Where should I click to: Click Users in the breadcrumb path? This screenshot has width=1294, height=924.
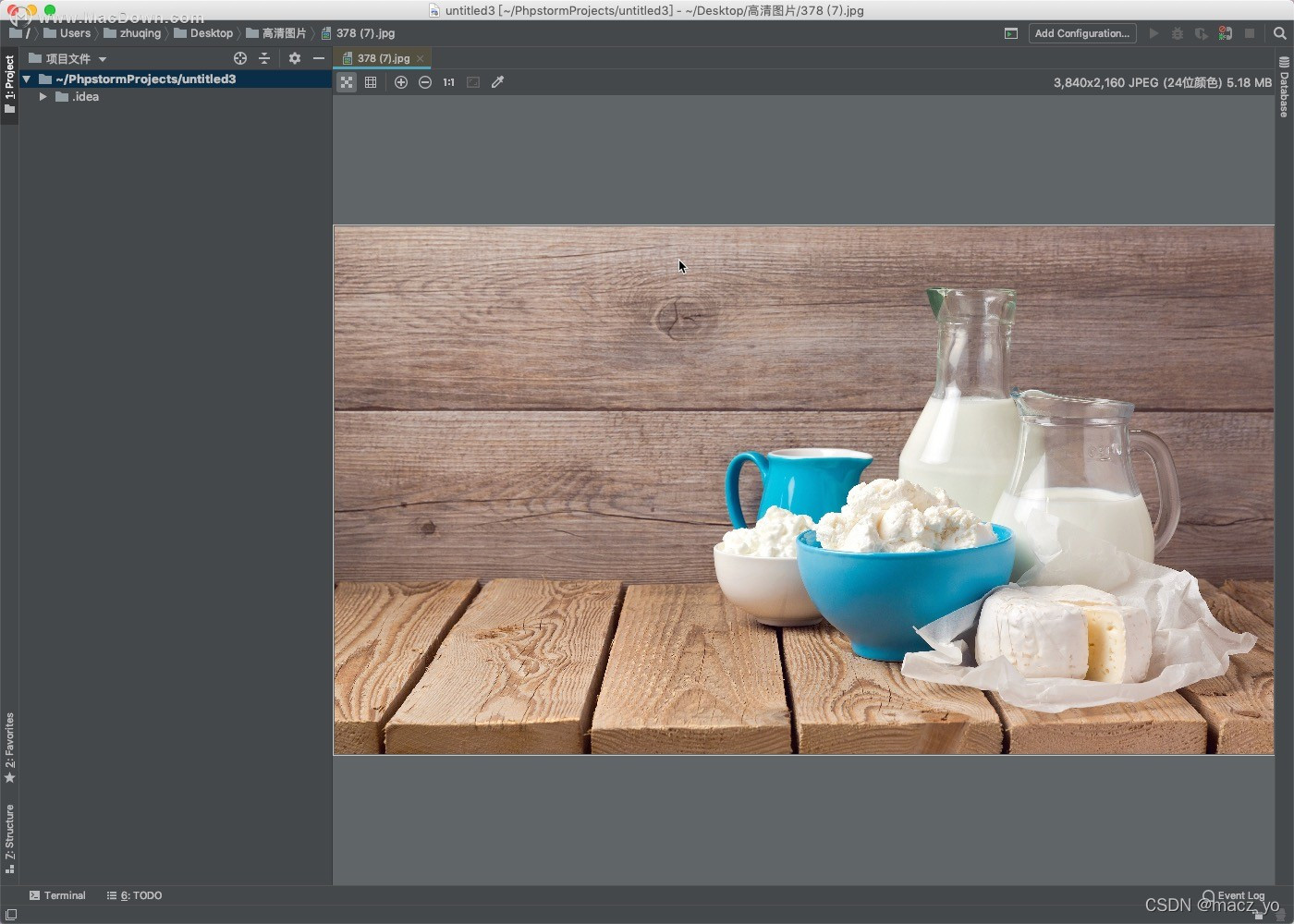[x=67, y=33]
